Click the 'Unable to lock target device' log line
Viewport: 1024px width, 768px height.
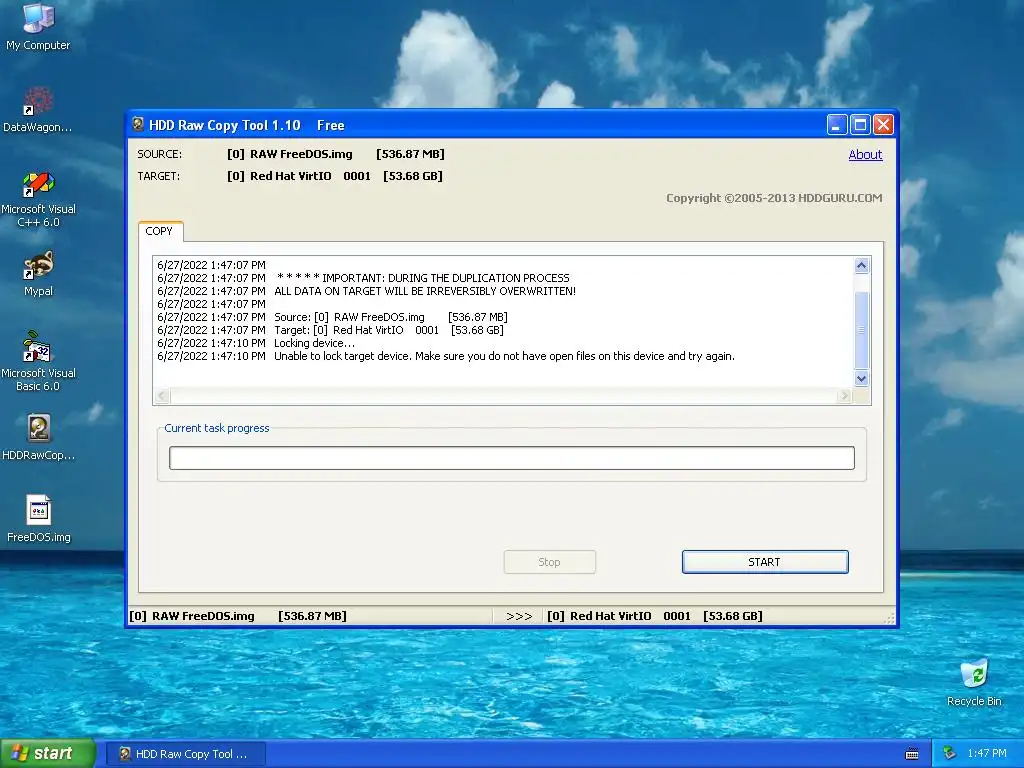click(445, 357)
